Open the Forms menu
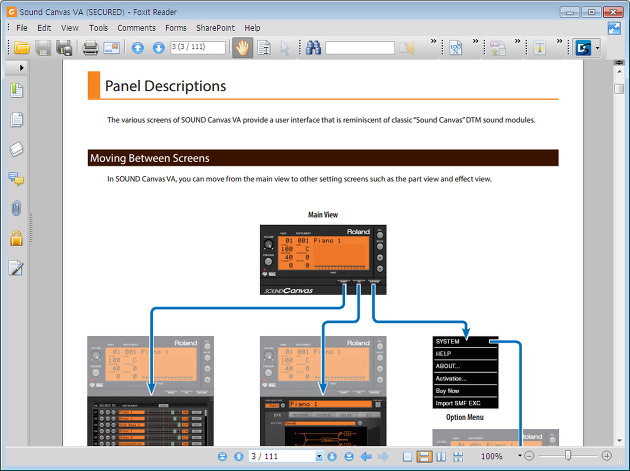 (176, 28)
